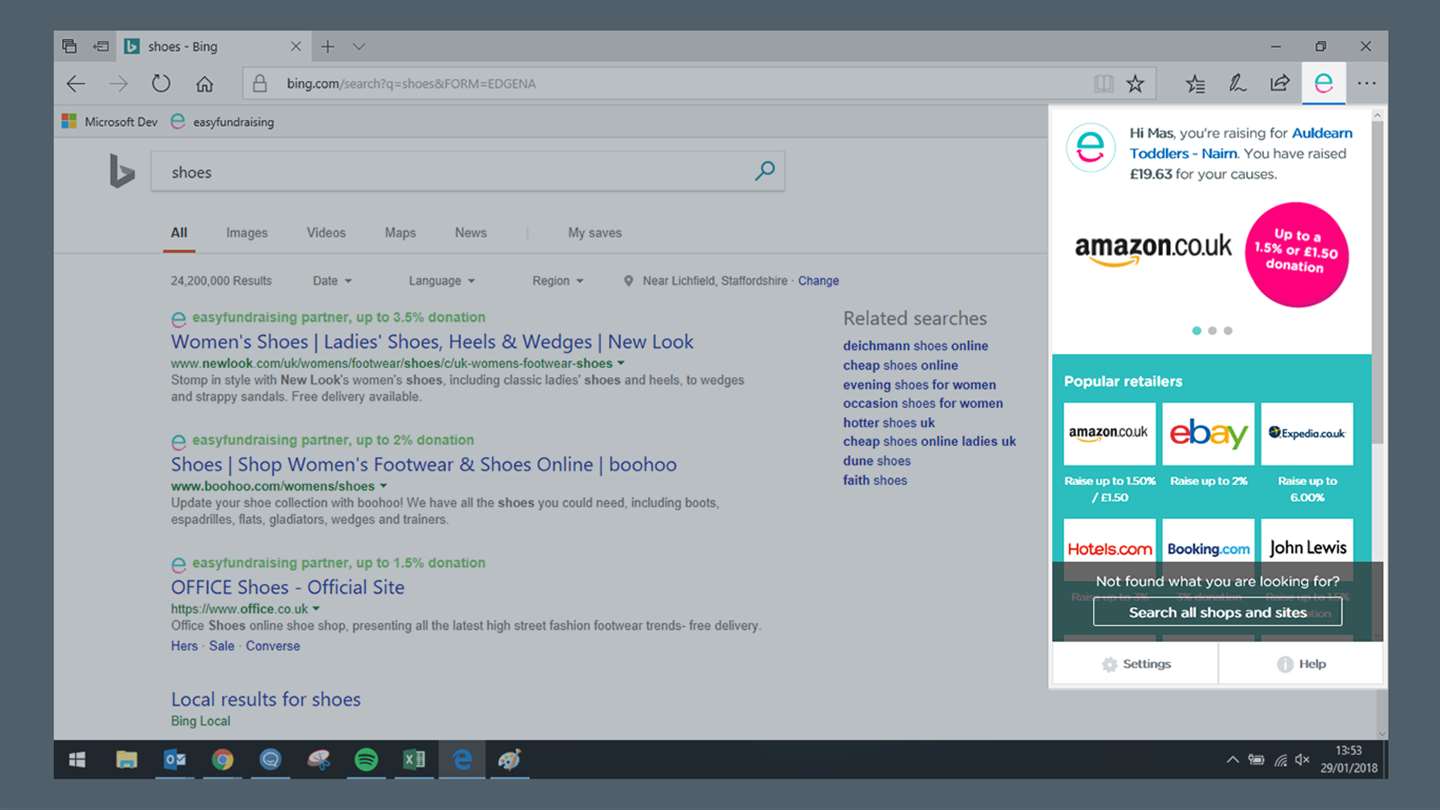The image size is (1440, 810).
Task: Go to the home page icon
Action: click(x=204, y=84)
